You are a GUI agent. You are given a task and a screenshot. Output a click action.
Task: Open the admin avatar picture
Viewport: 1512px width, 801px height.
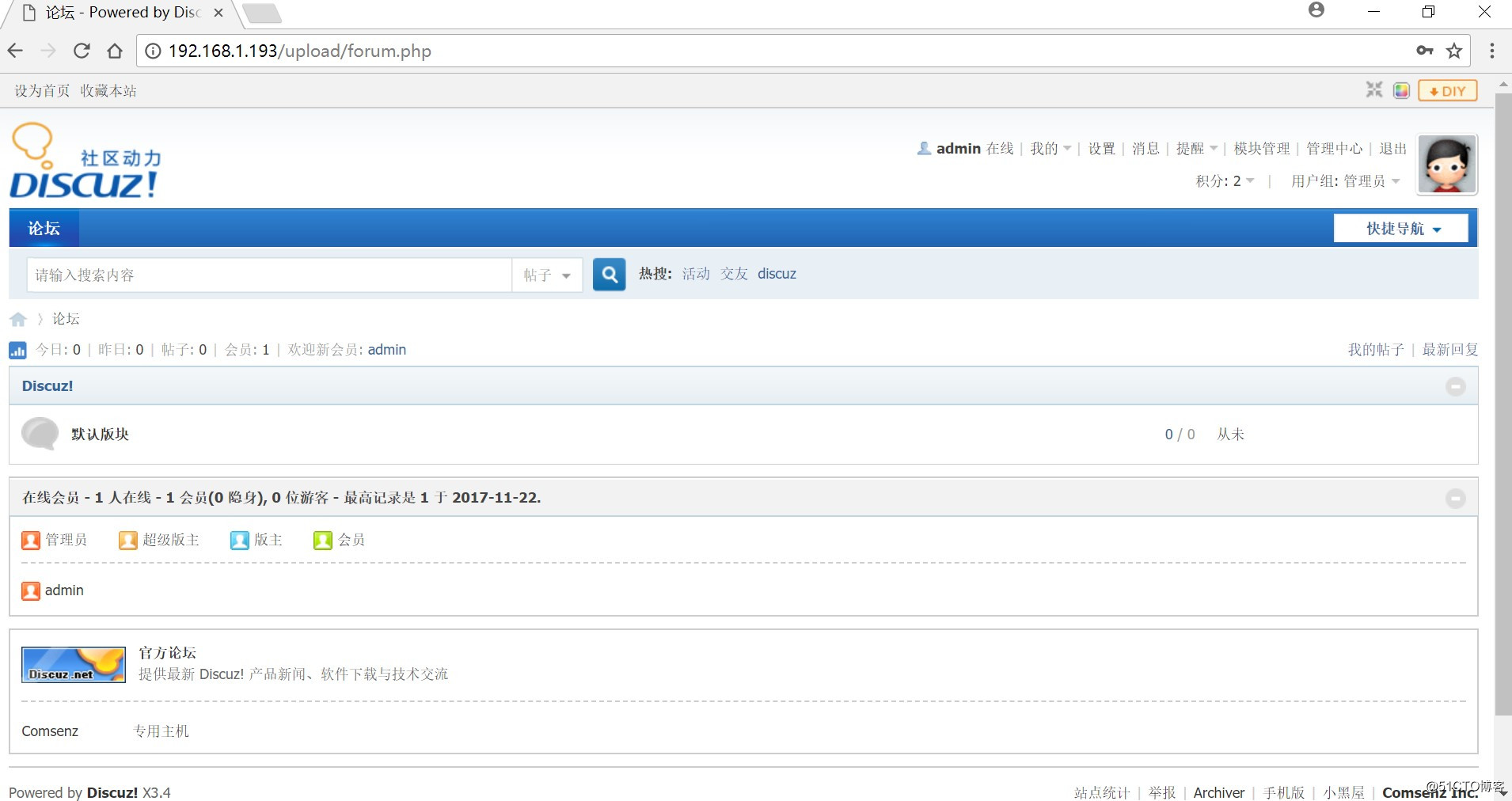[x=1447, y=164]
